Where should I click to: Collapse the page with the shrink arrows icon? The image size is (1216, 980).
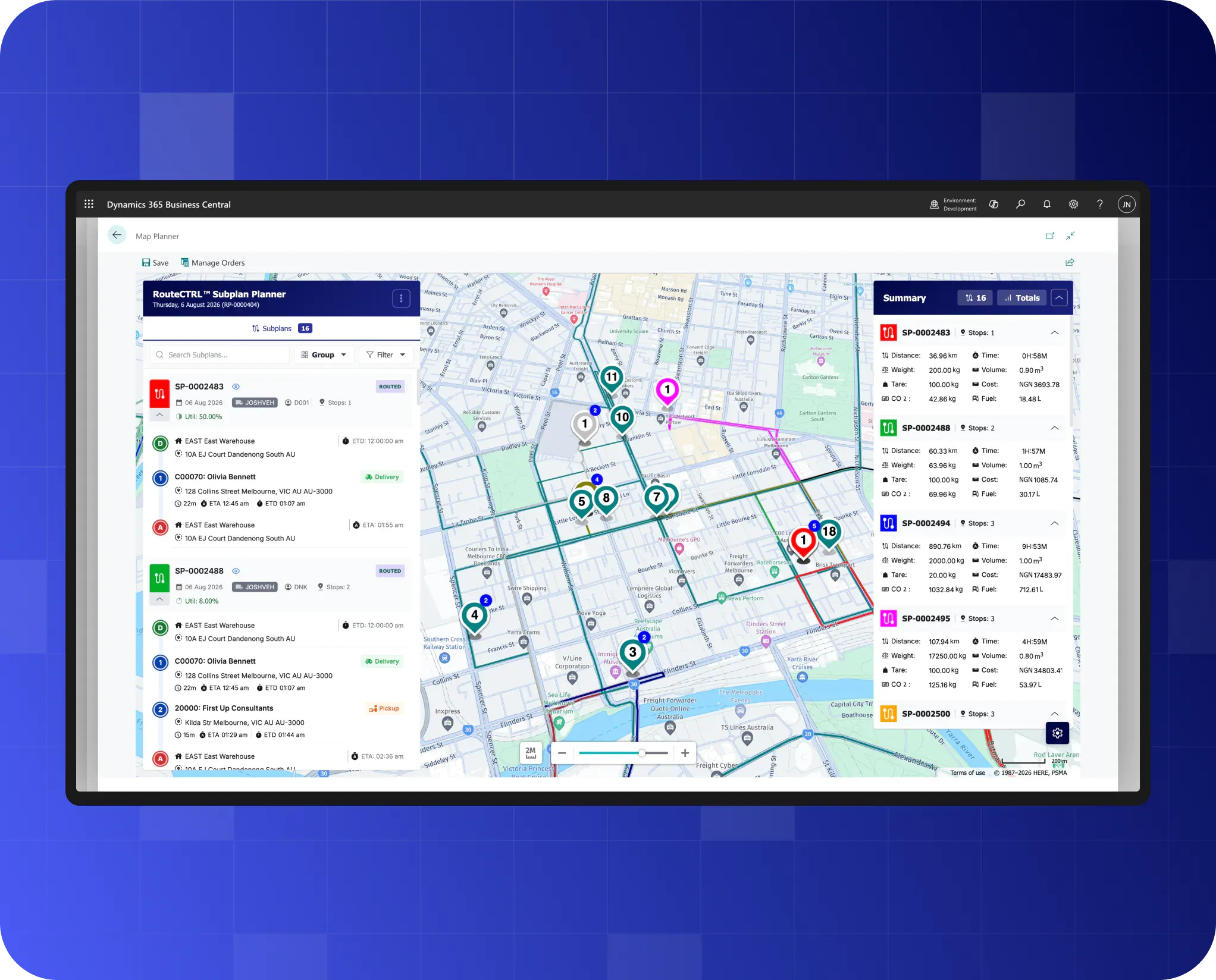pyautogui.click(x=1070, y=235)
